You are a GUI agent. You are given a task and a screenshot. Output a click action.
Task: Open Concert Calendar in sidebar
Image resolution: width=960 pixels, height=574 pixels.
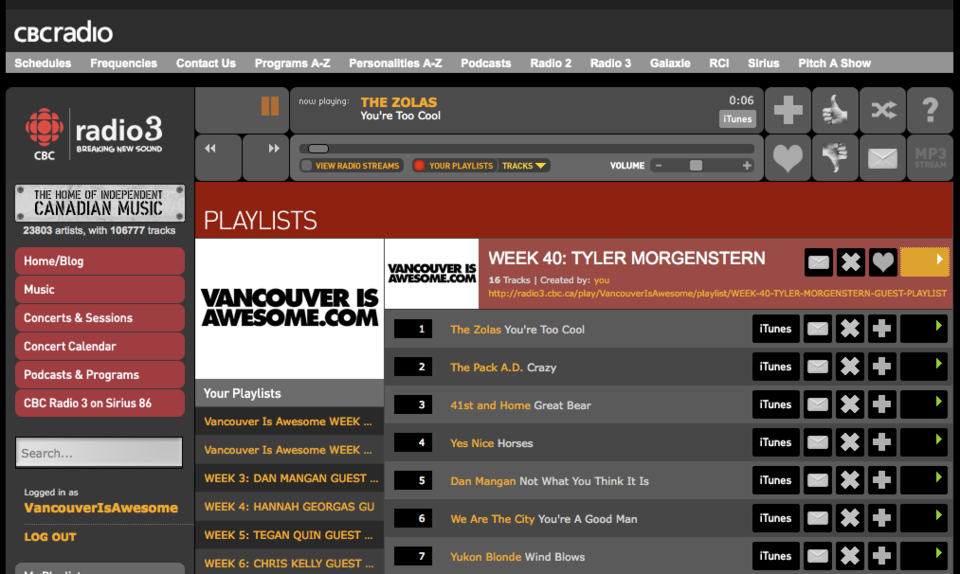point(100,346)
